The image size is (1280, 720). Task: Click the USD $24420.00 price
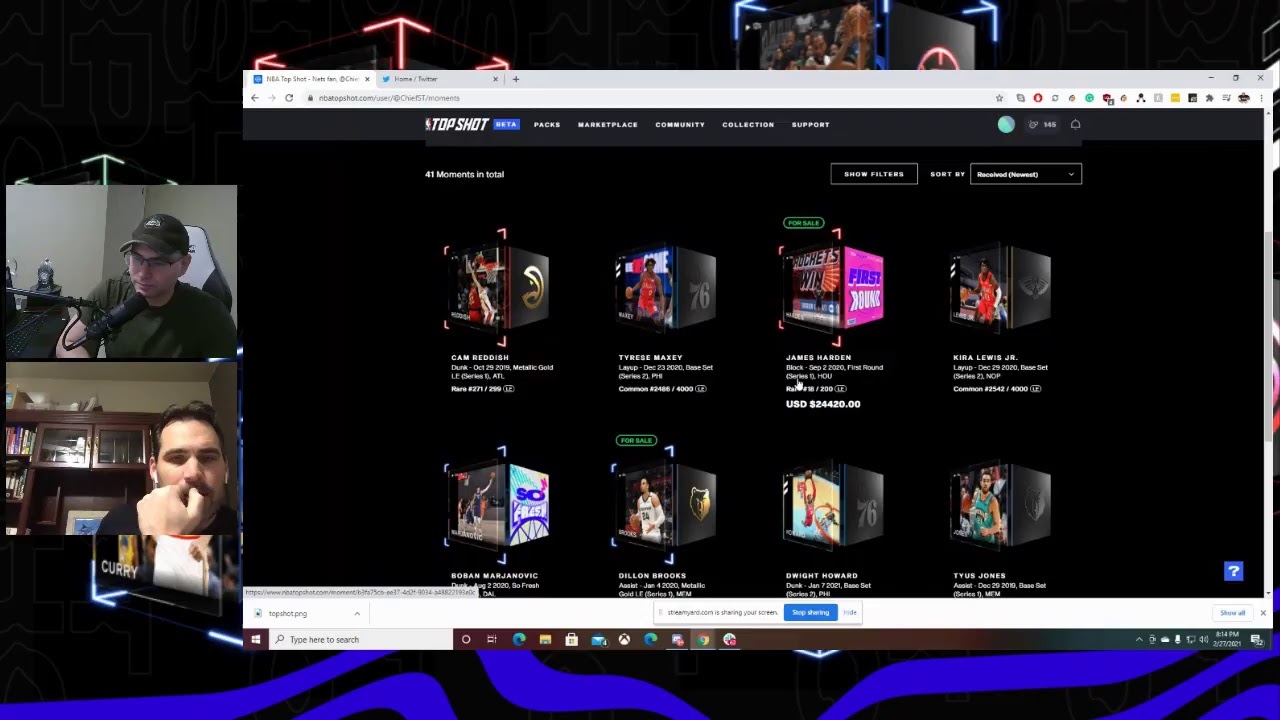click(x=823, y=404)
